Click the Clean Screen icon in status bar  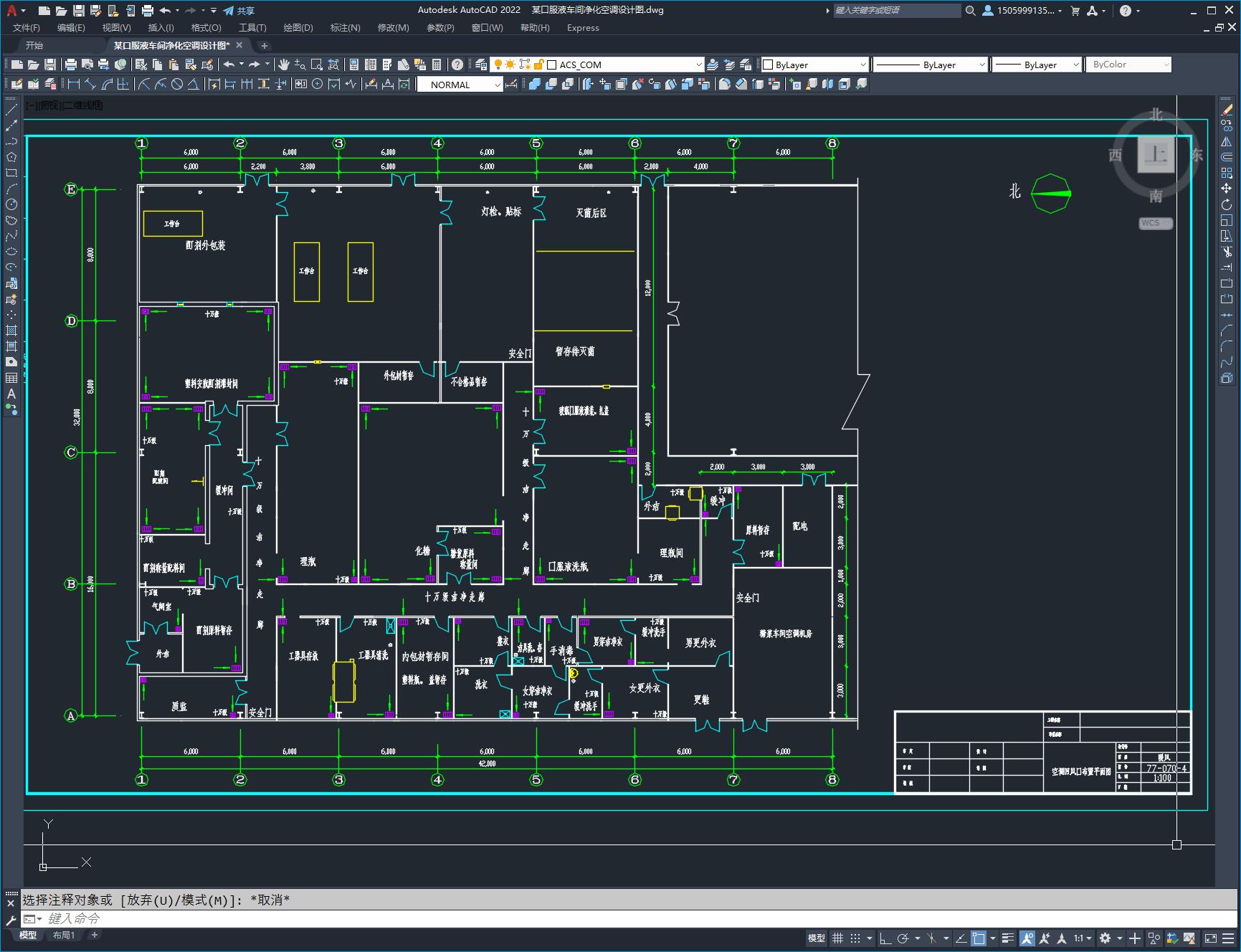pos(1210,938)
